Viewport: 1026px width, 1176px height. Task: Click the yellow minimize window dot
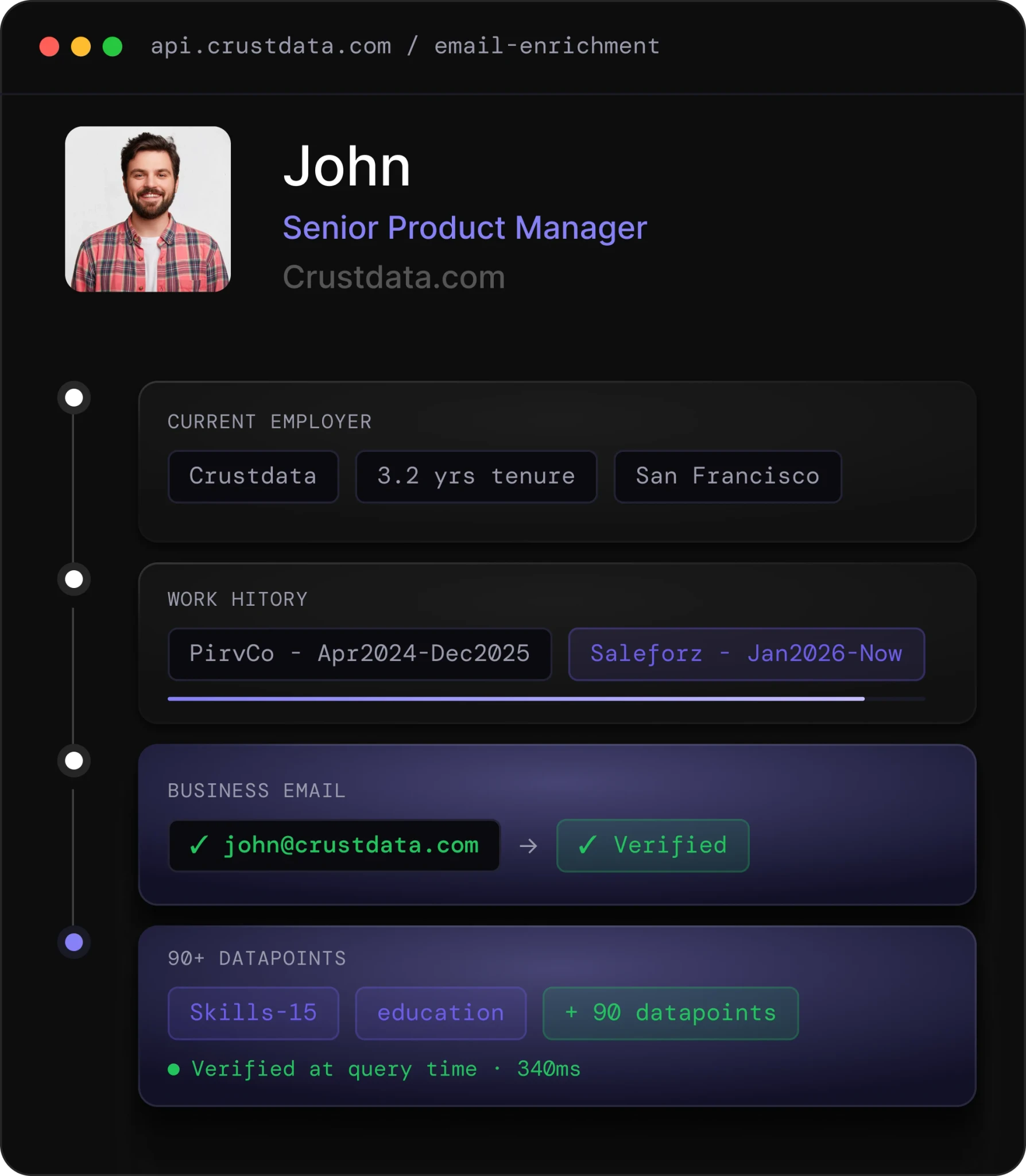coord(81,47)
